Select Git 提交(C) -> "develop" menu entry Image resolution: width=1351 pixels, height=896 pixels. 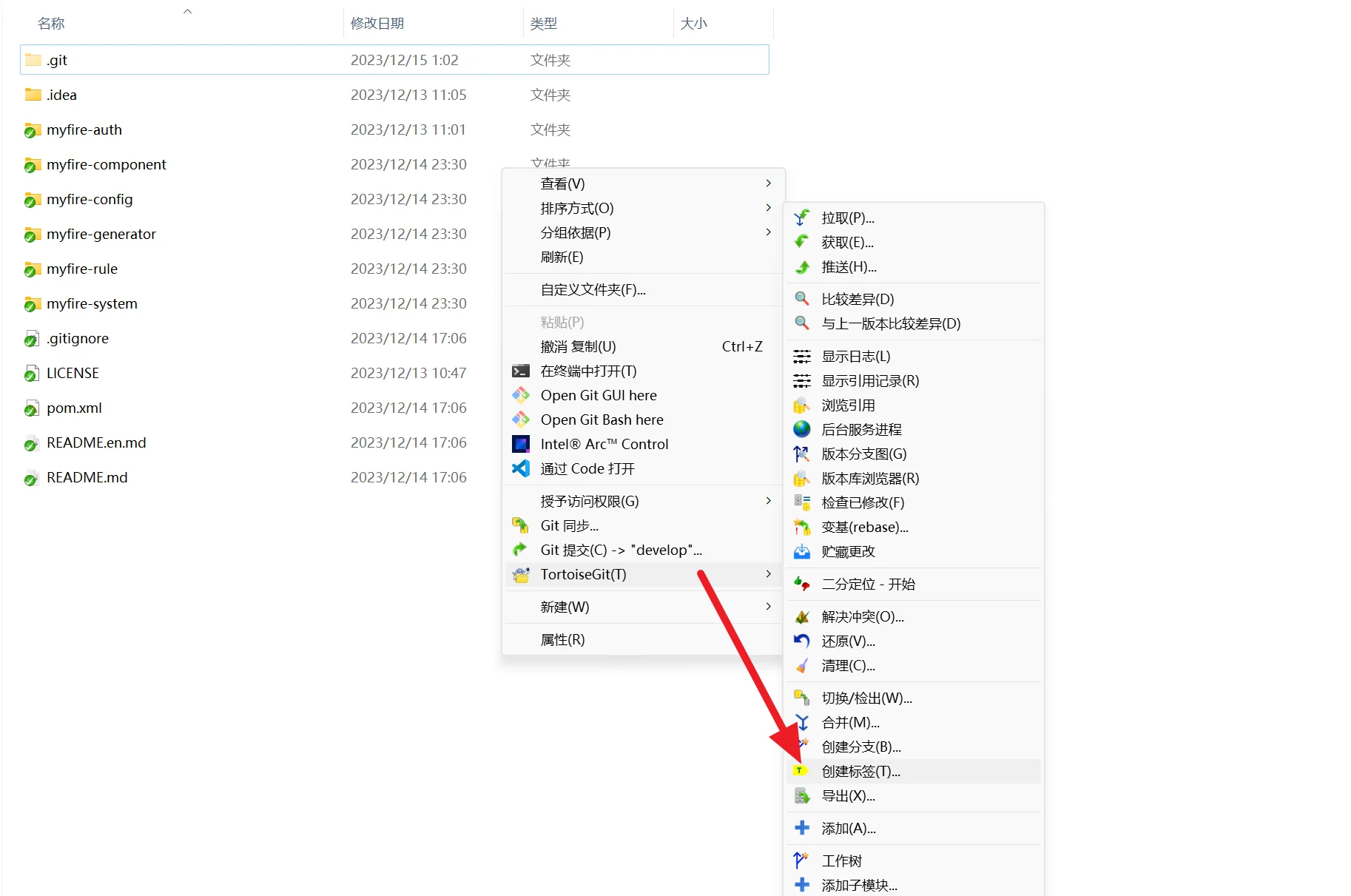pyautogui.click(x=621, y=550)
